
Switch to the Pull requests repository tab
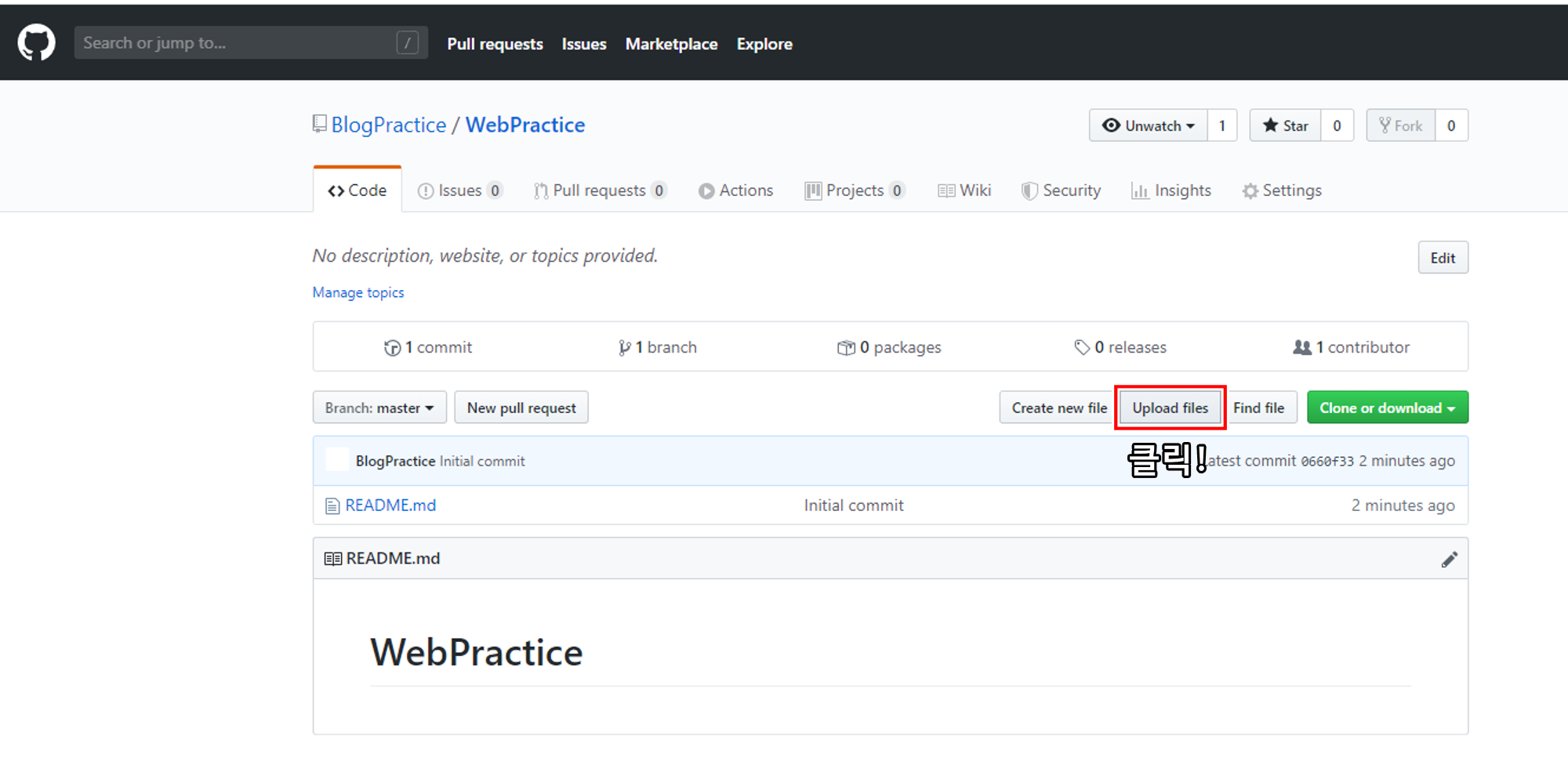(x=600, y=190)
